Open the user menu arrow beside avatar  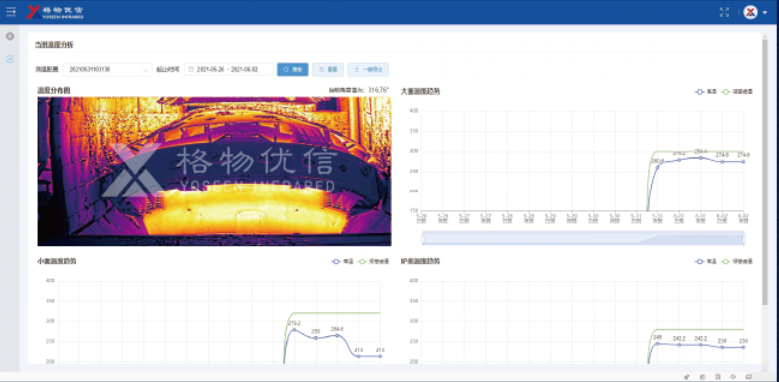tap(765, 13)
